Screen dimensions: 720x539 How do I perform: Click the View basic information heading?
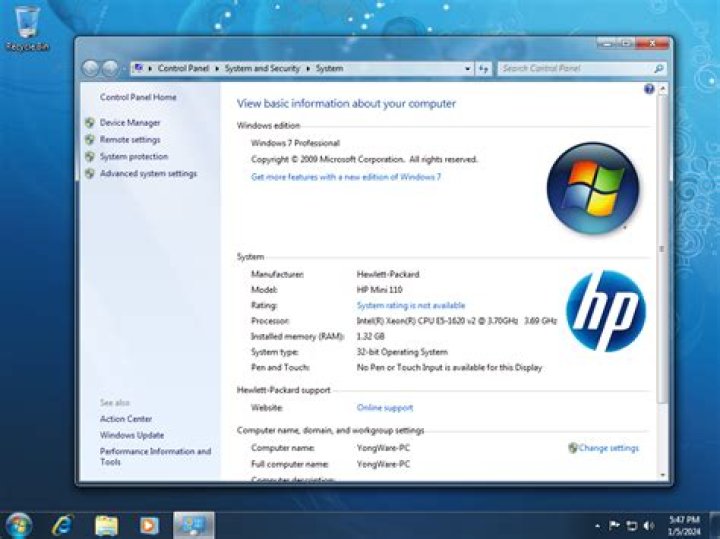pyautogui.click(x=346, y=103)
